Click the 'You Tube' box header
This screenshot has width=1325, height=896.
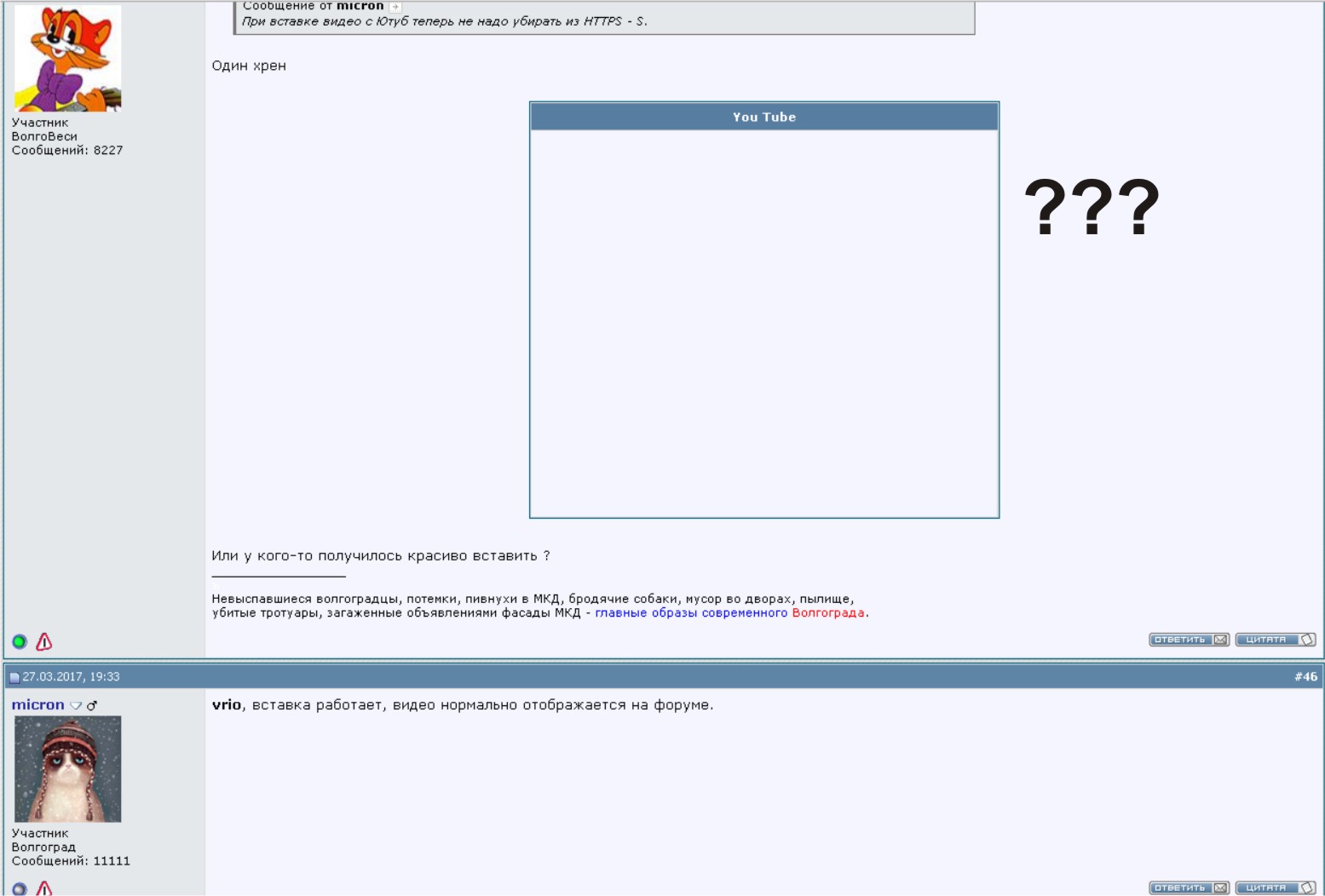tap(764, 117)
